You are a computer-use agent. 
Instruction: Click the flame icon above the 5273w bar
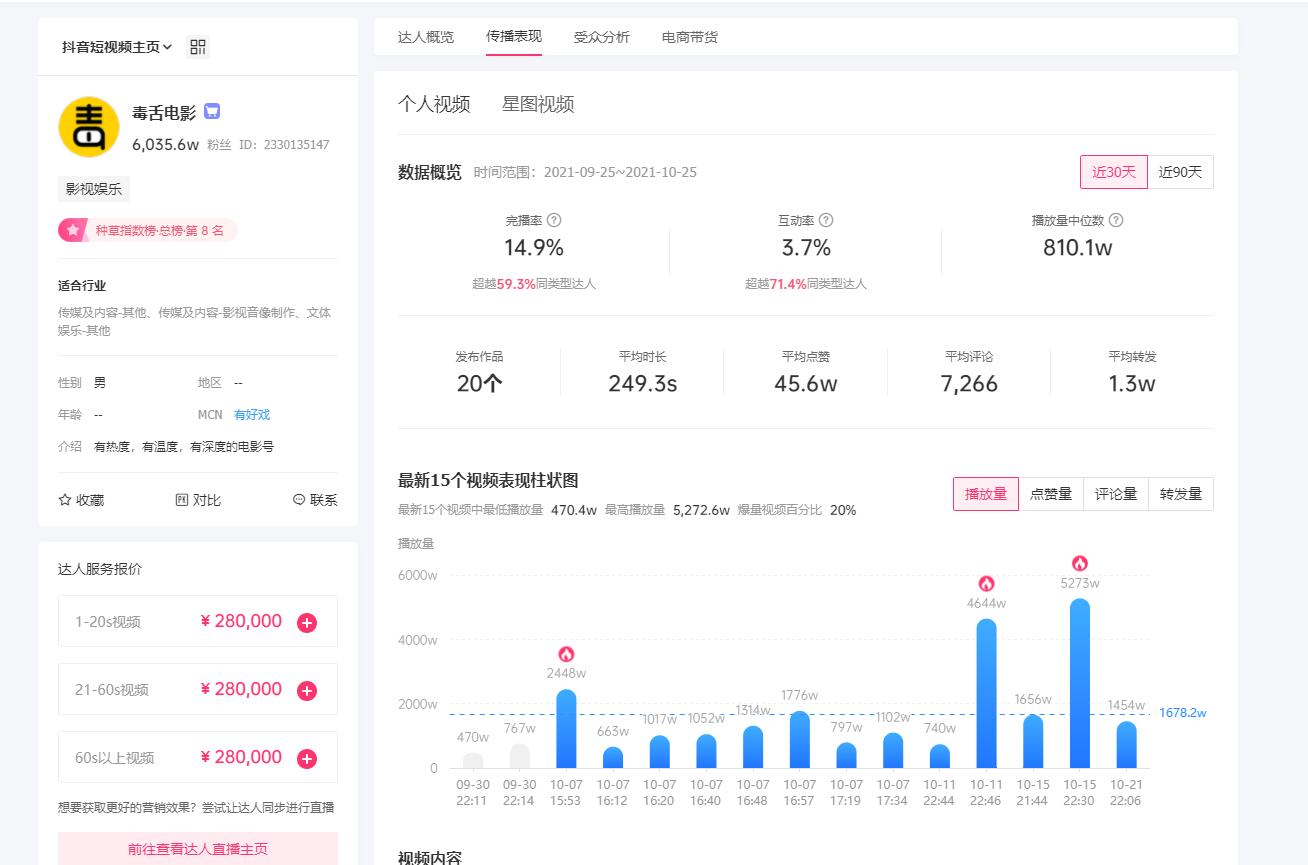(1079, 563)
